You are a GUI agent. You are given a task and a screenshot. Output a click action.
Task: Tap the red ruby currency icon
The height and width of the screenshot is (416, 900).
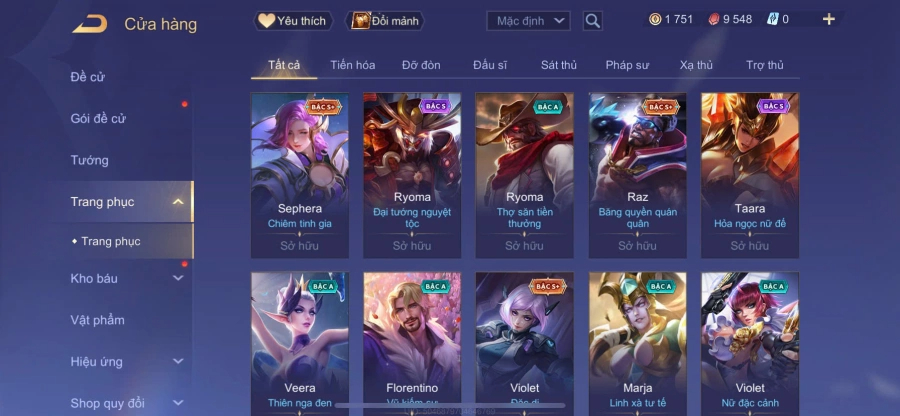click(713, 20)
